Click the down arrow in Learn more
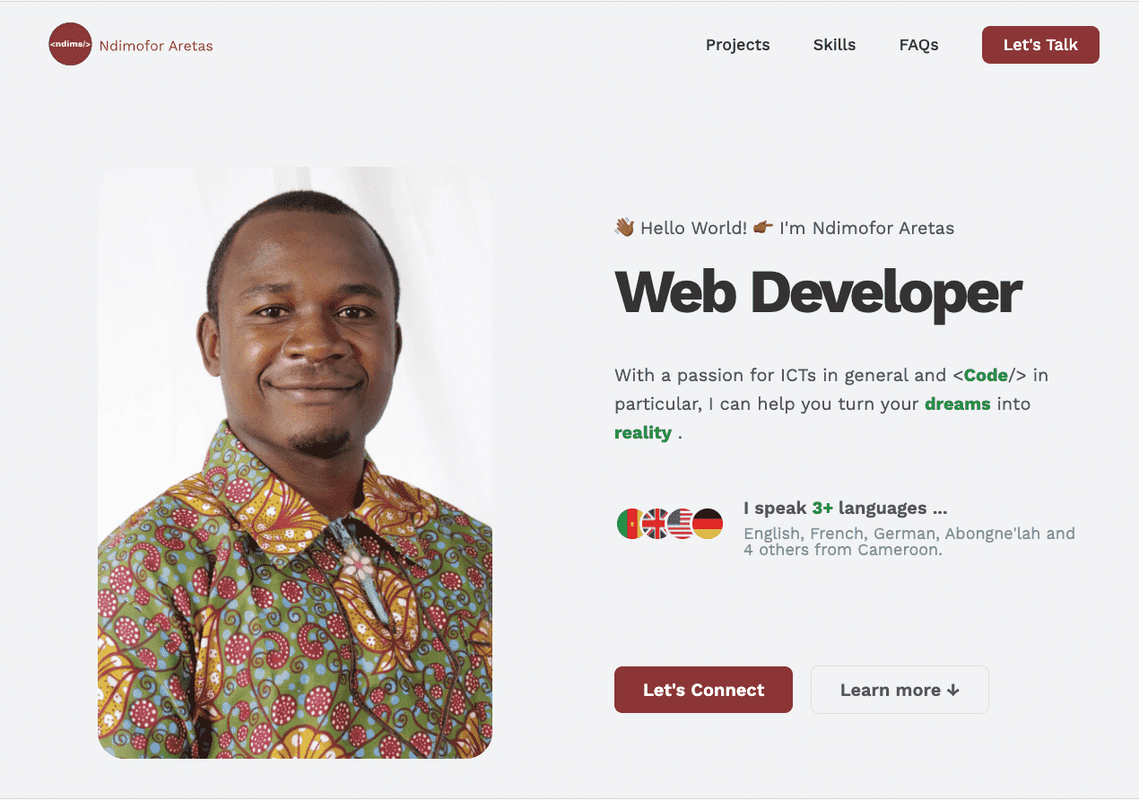1139x800 pixels. (x=953, y=690)
